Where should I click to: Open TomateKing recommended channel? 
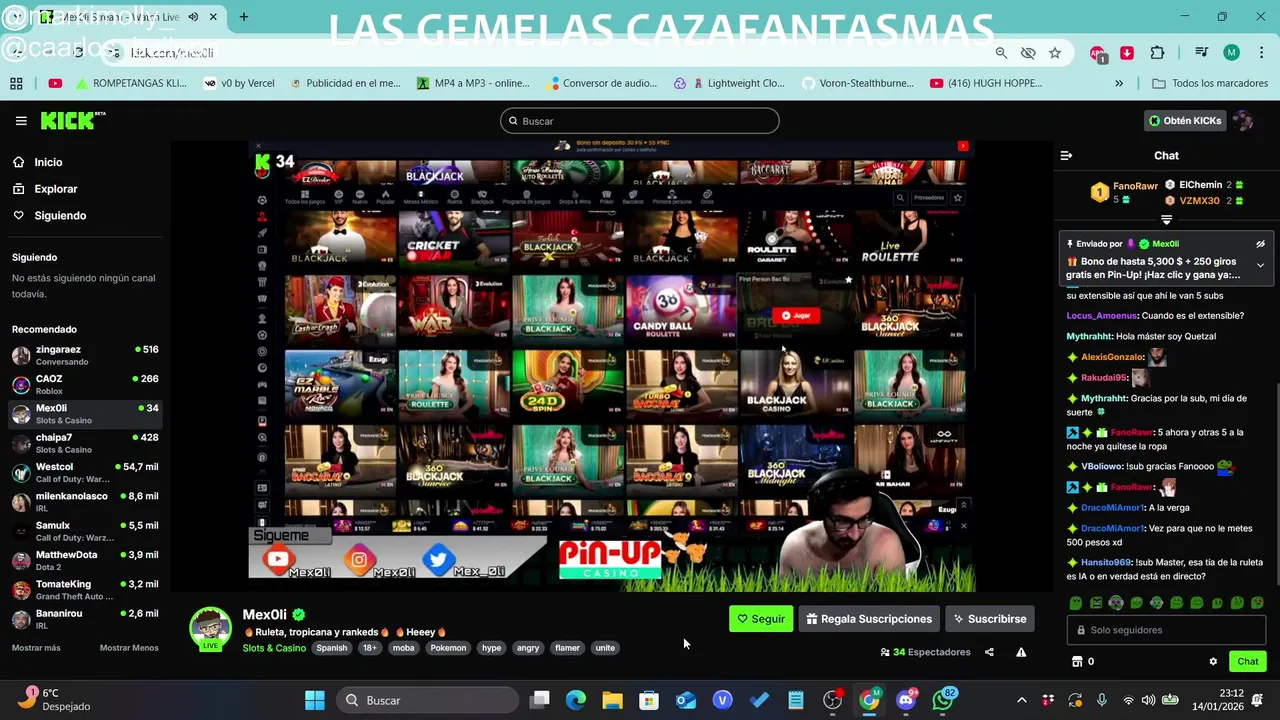[85, 590]
